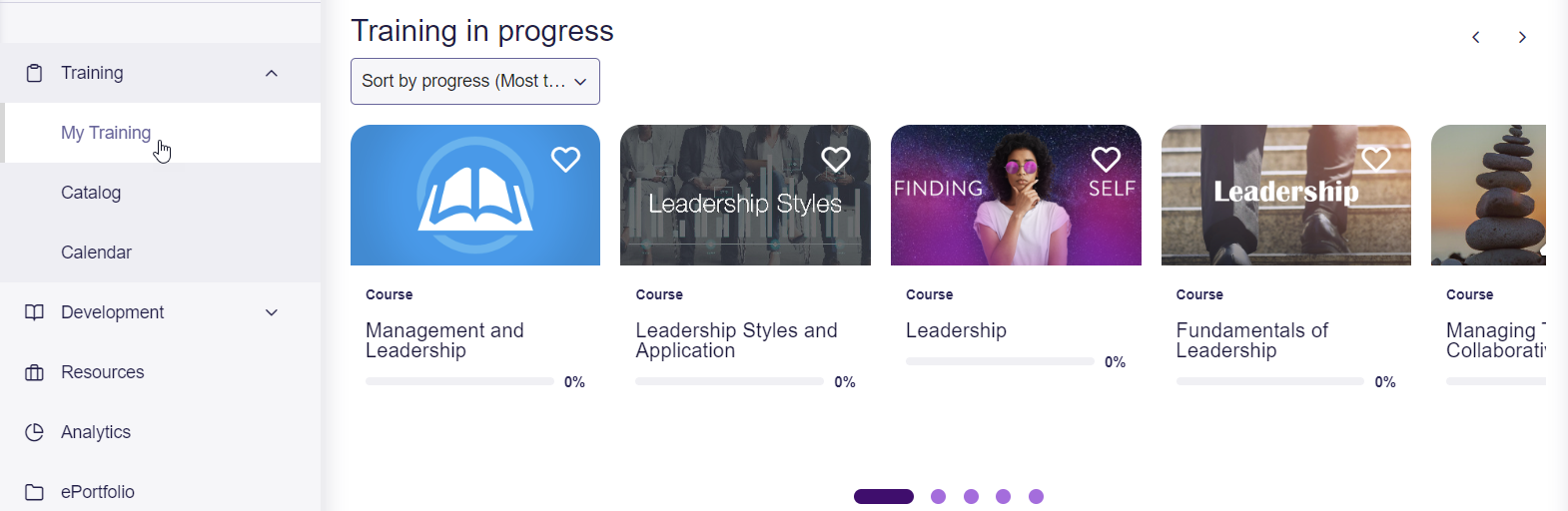Image resolution: width=1568 pixels, height=511 pixels.
Task: Click the Development book icon
Action: 34,312
